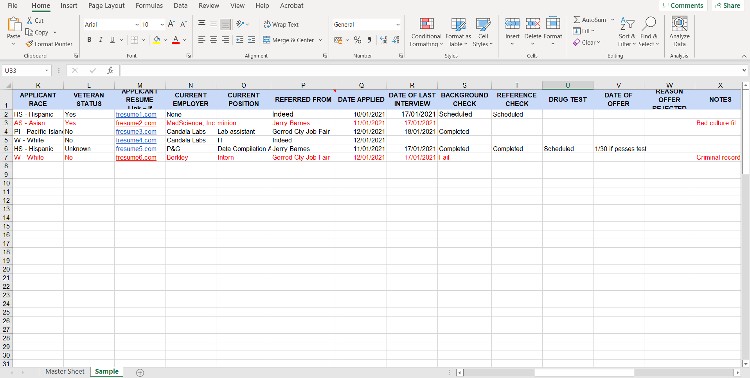Viewport: 750px width, 378px height.
Task: Apply top vertical alignment
Action: [202, 23]
